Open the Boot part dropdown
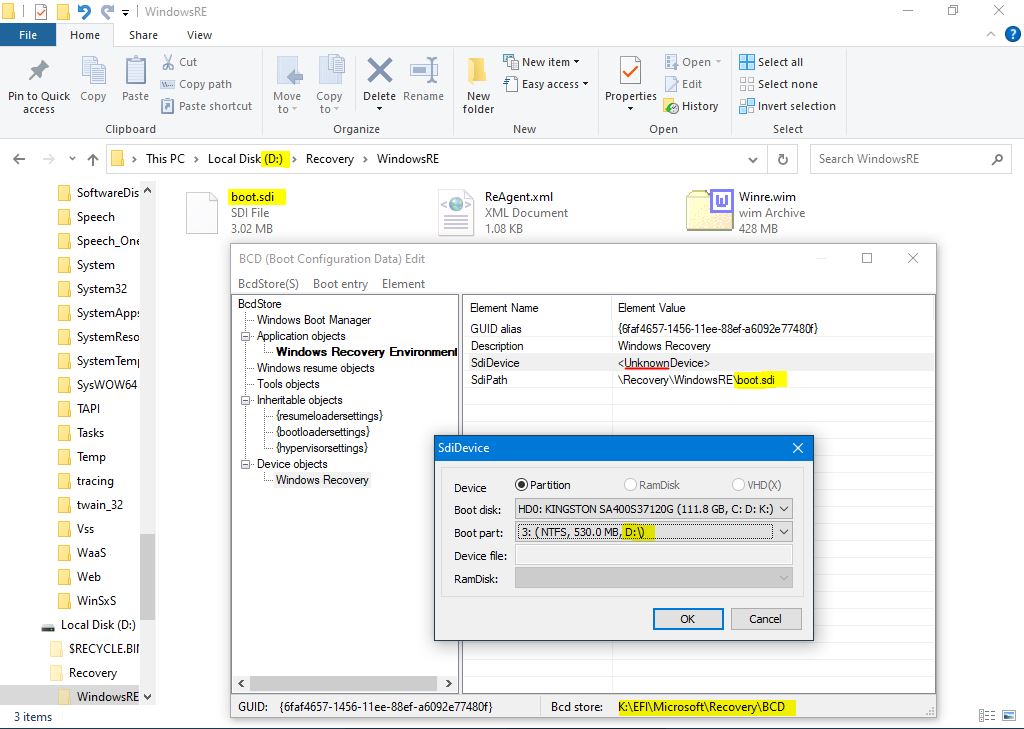Viewport: 1024px width, 729px height. tap(782, 532)
